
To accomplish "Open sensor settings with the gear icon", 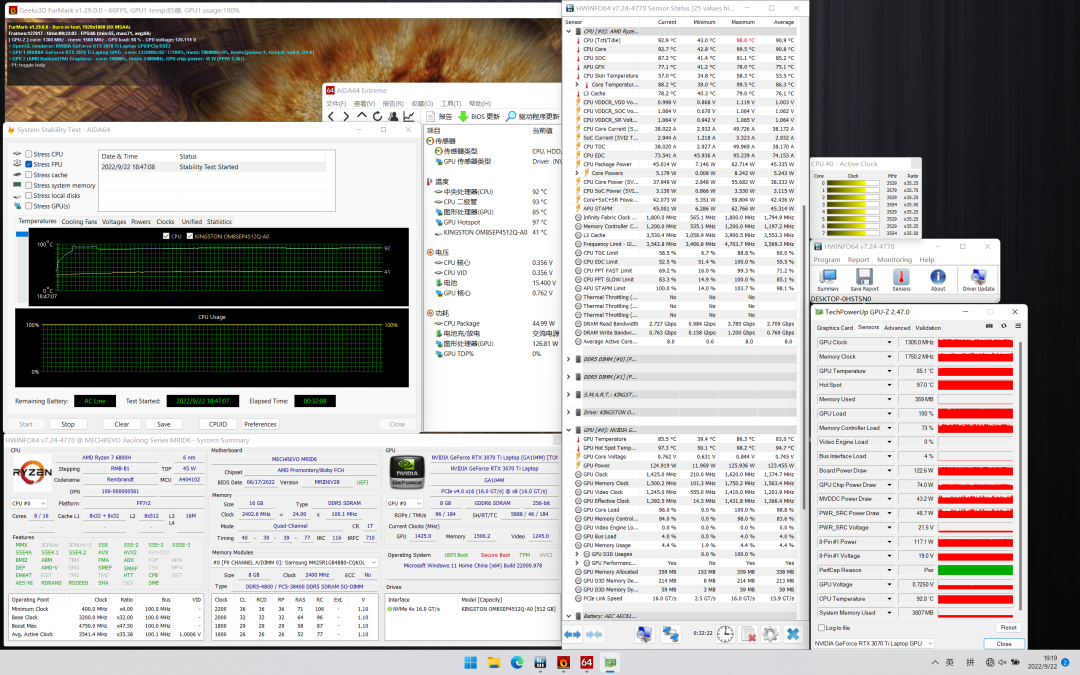I will 769,634.
